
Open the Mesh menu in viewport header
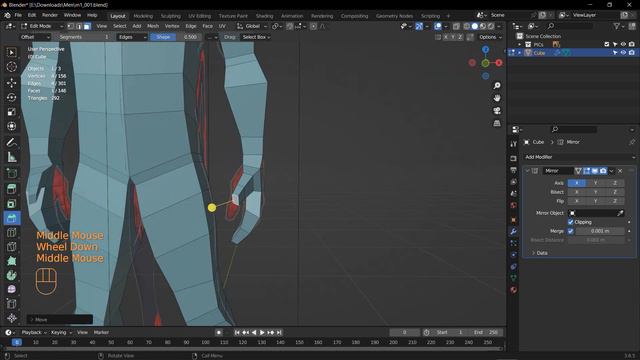point(153,26)
